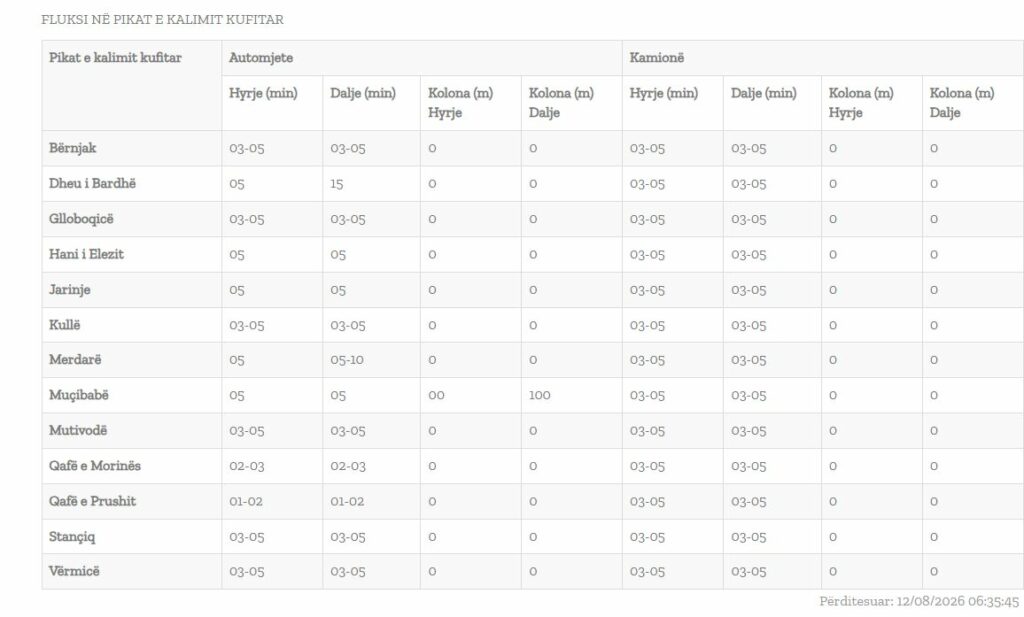Screen dimensions: 1024x617
Task: Click the Përditesuar timestamp text
Action: pos(919,601)
